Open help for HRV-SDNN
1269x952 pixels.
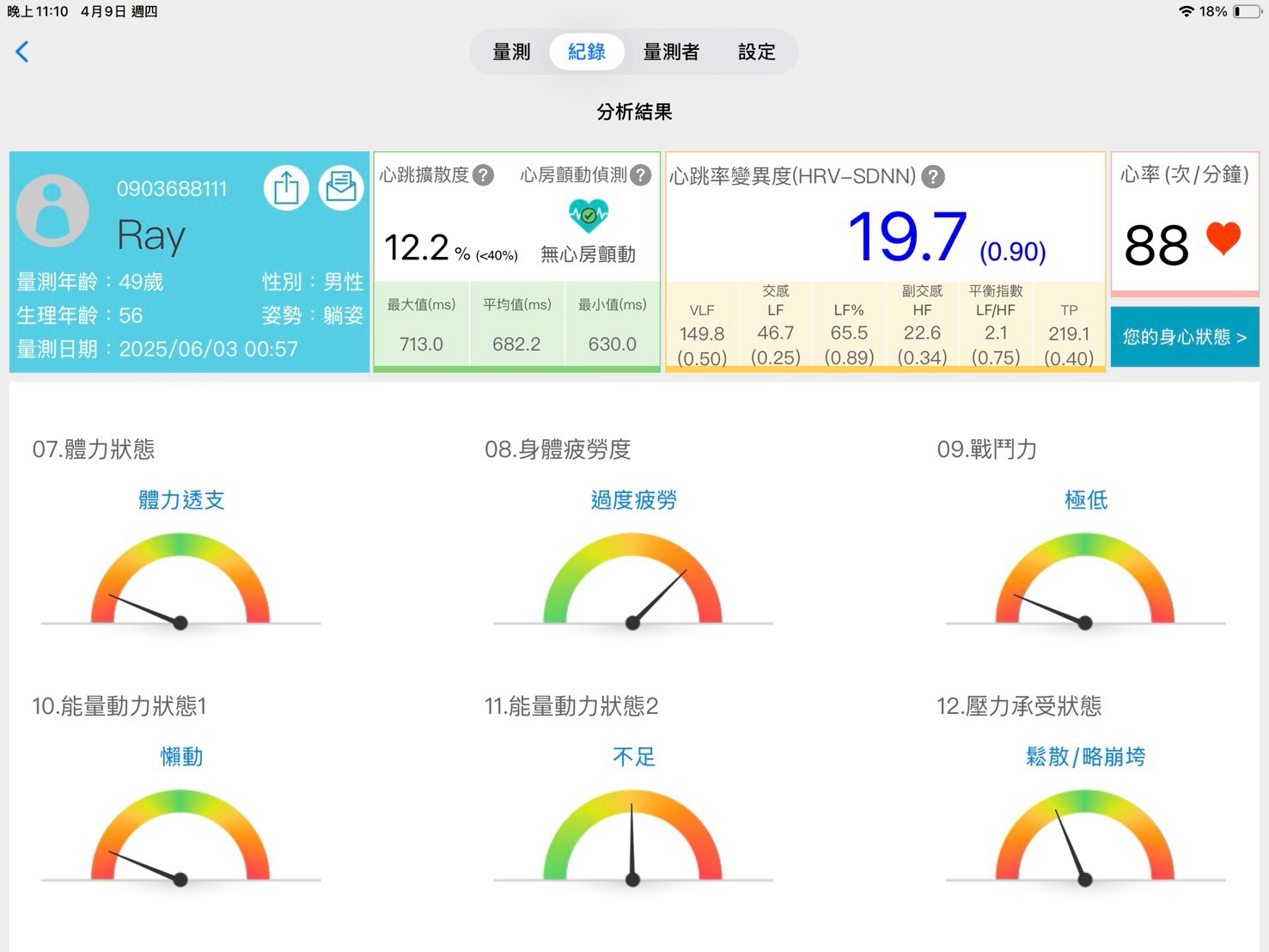933,177
